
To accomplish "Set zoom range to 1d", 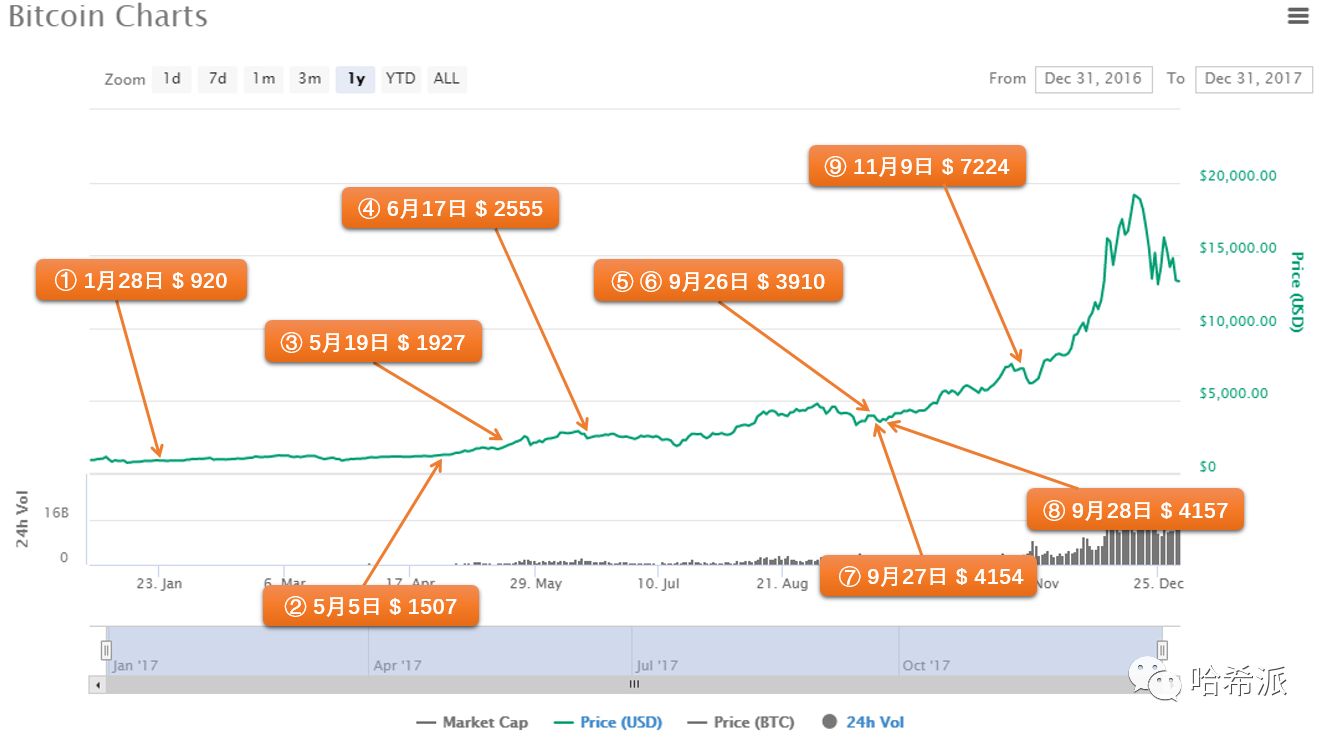I will click(172, 79).
